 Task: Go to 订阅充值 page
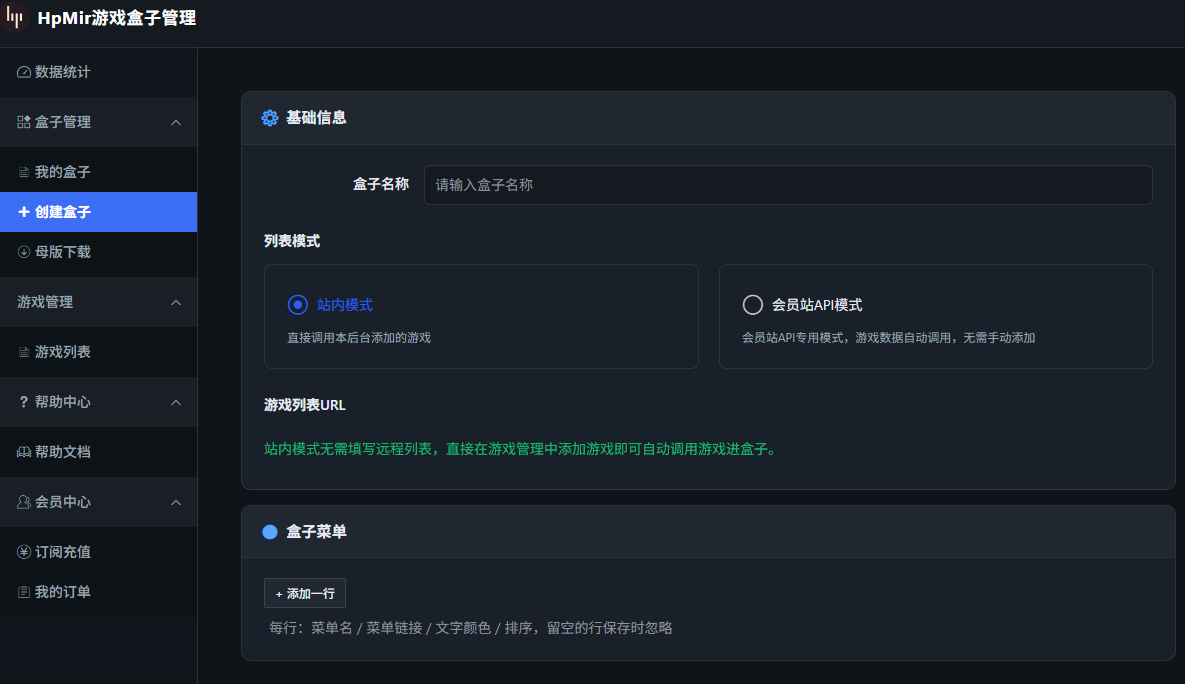coord(98,552)
